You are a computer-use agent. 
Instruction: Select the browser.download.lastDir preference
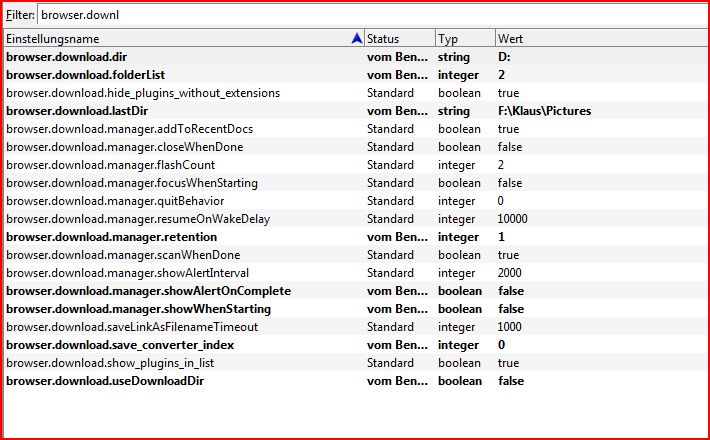tap(79, 111)
